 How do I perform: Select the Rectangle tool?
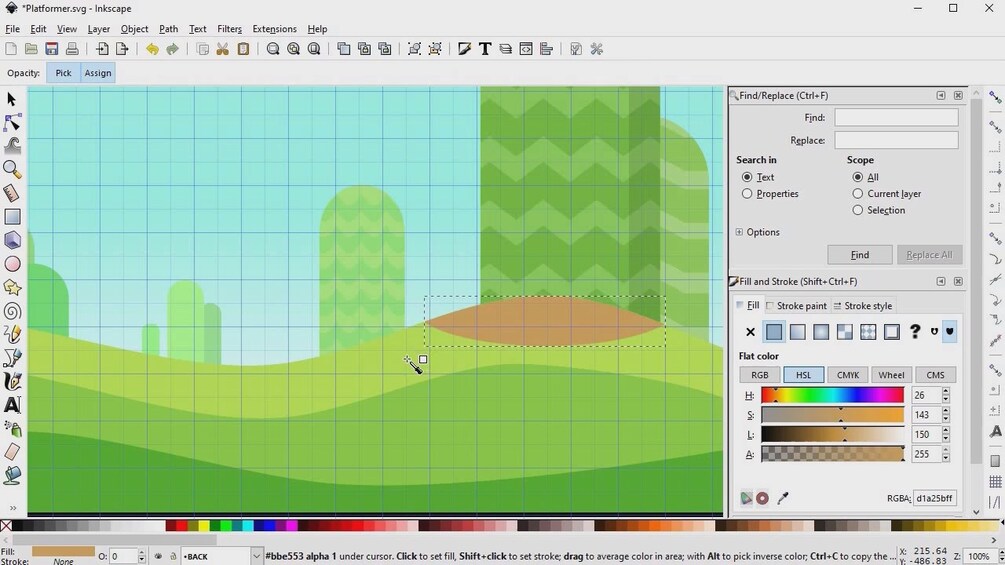[12, 217]
